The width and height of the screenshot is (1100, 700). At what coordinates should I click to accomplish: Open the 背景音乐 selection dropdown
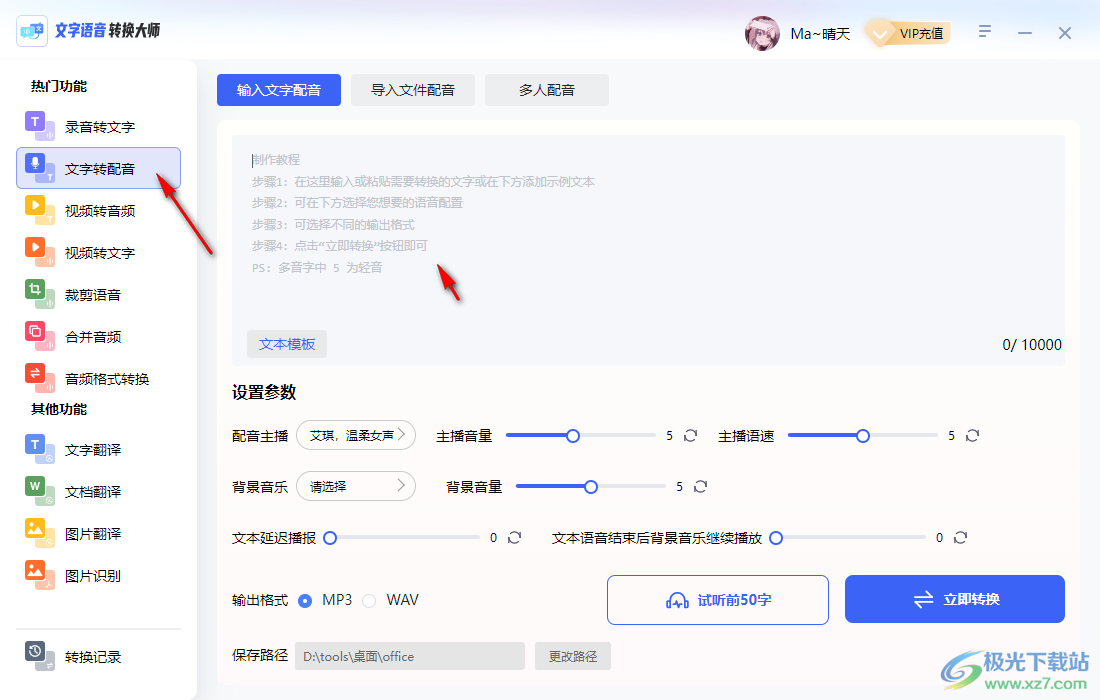[356, 486]
